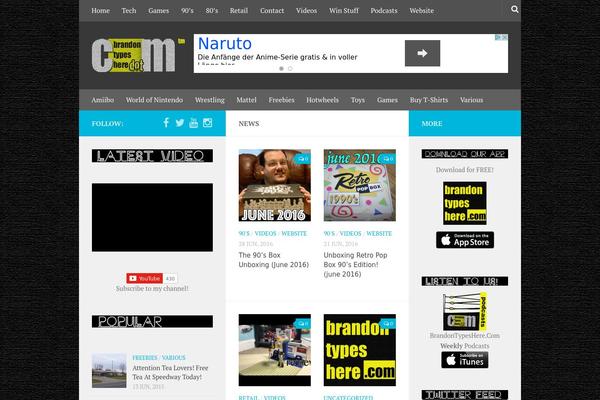Click the Naruto ad arrow button
Viewport: 600px width, 400px height.
(422, 53)
